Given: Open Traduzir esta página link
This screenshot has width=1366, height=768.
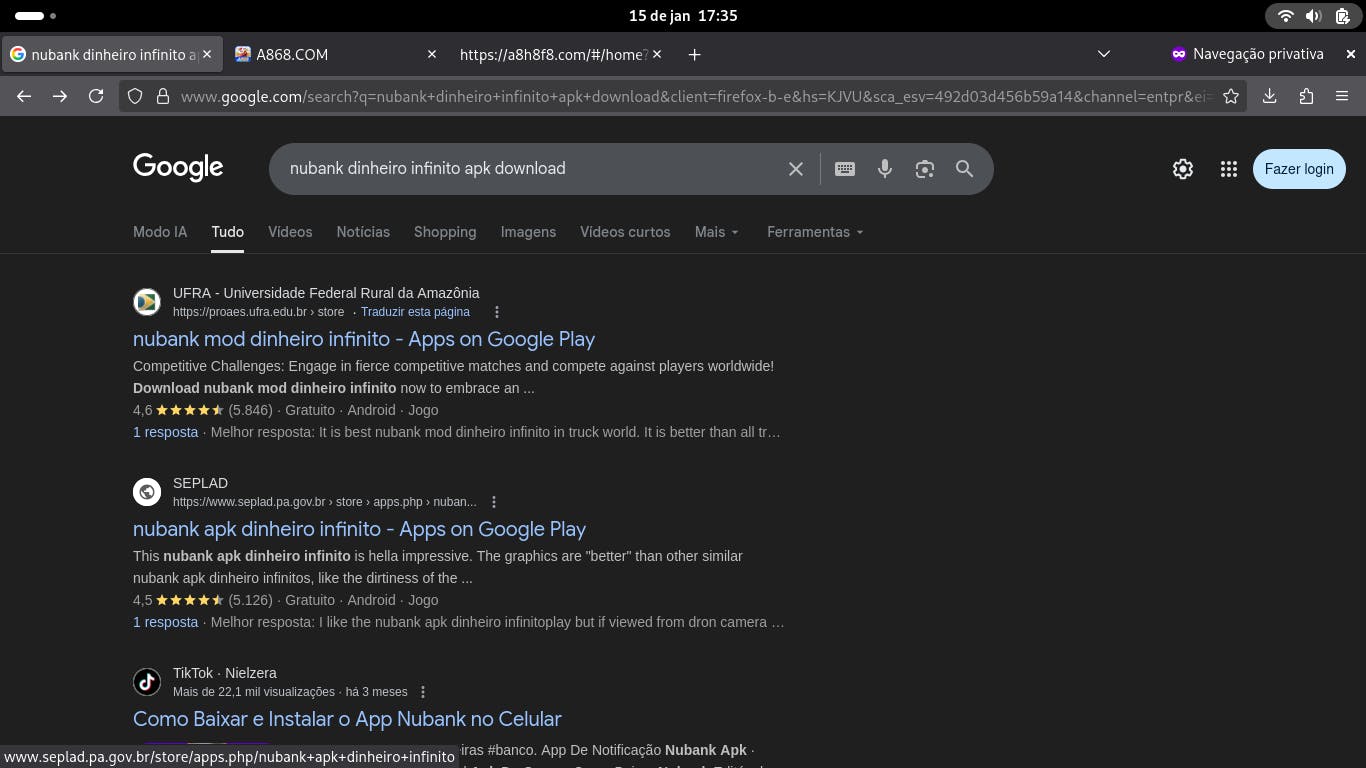Looking at the screenshot, I should tap(415, 311).
